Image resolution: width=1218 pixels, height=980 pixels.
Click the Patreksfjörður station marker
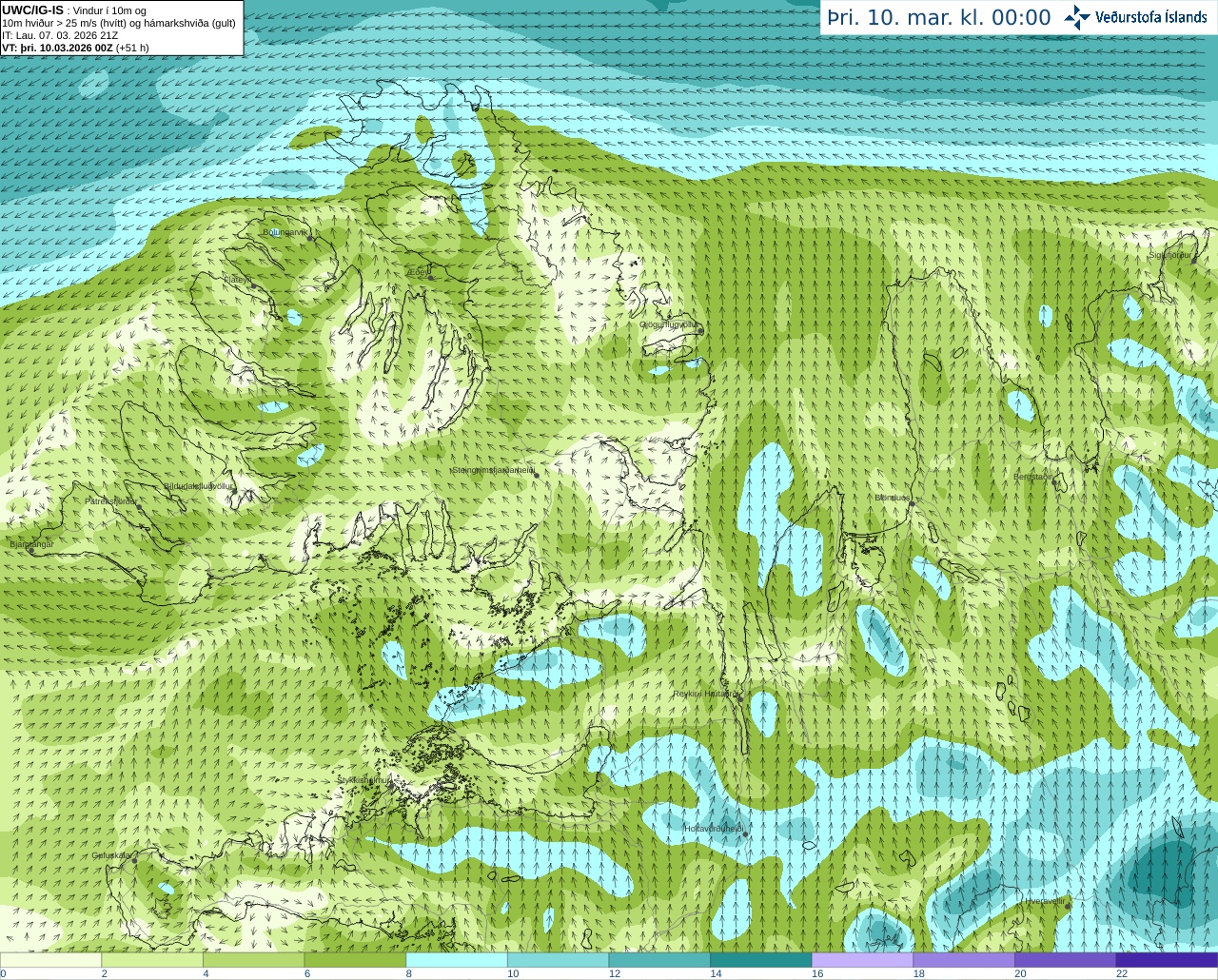pyautogui.click(x=140, y=507)
